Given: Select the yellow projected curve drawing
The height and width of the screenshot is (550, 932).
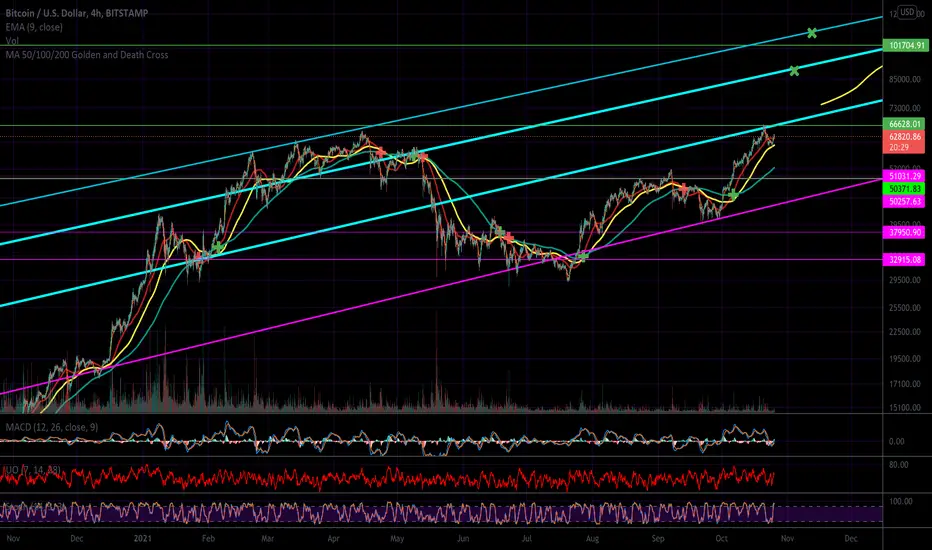Looking at the screenshot, I should coord(854,89).
